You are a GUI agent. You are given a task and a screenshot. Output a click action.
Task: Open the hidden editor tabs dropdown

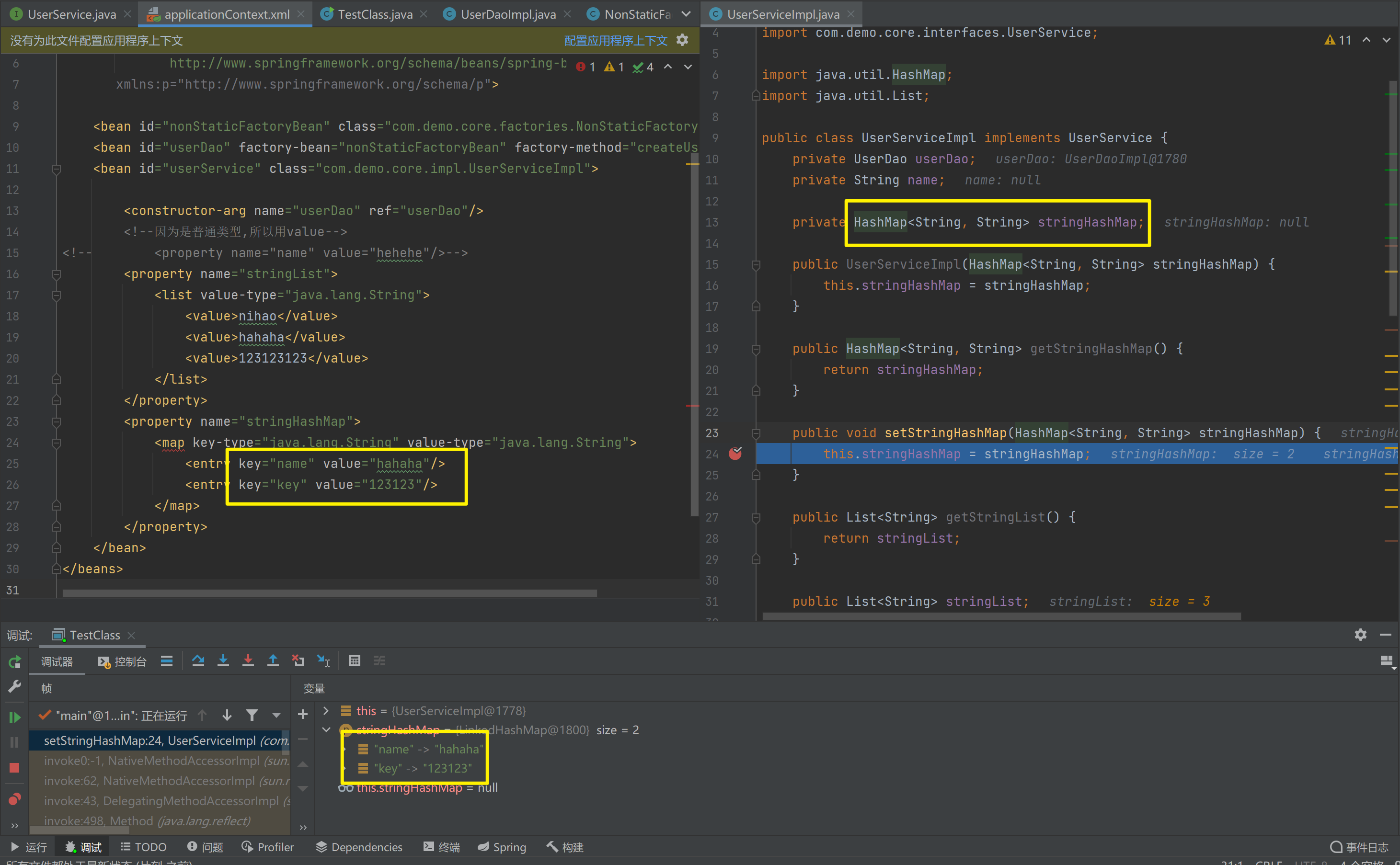(x=686, y=14)
